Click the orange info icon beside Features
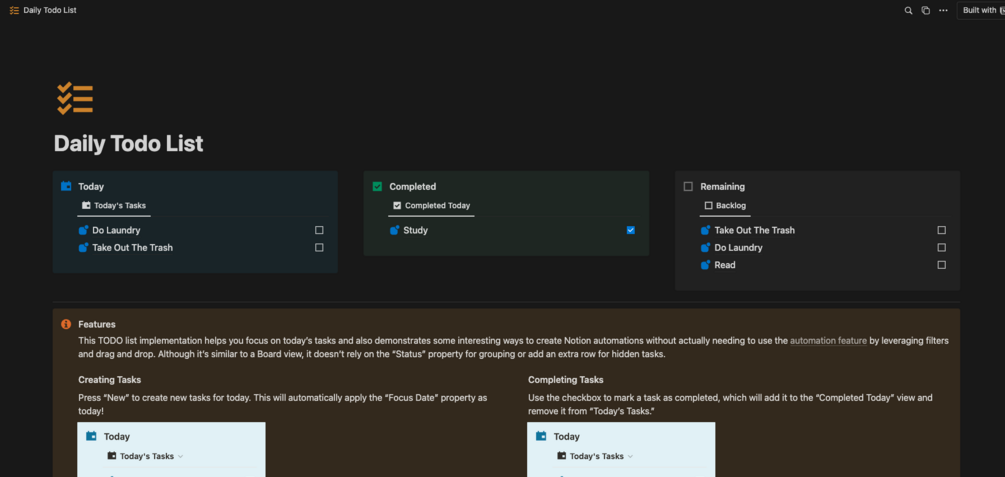The image size is (1005, 477). 66,324
